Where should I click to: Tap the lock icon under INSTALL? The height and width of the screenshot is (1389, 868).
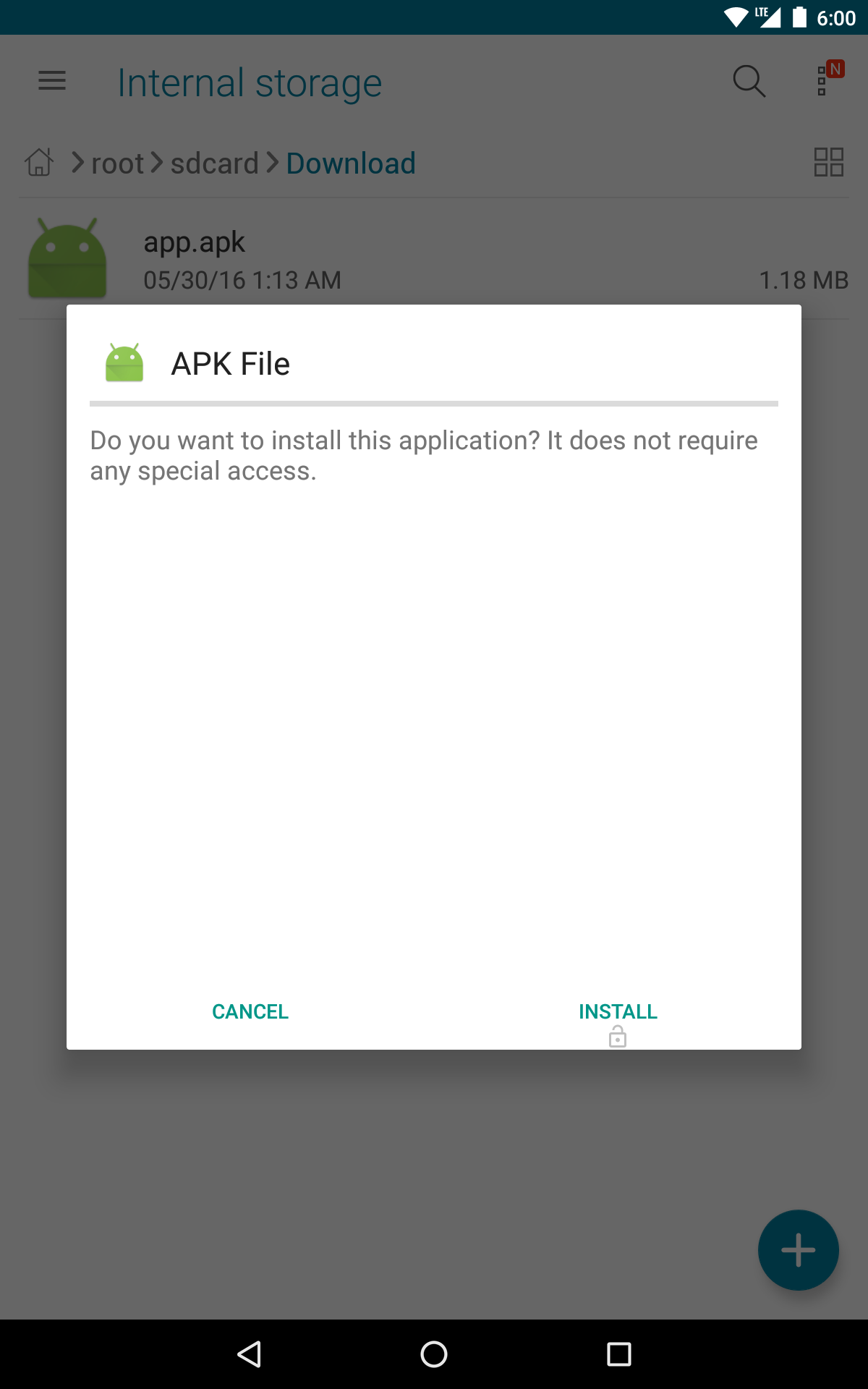tap(618, 1037)
